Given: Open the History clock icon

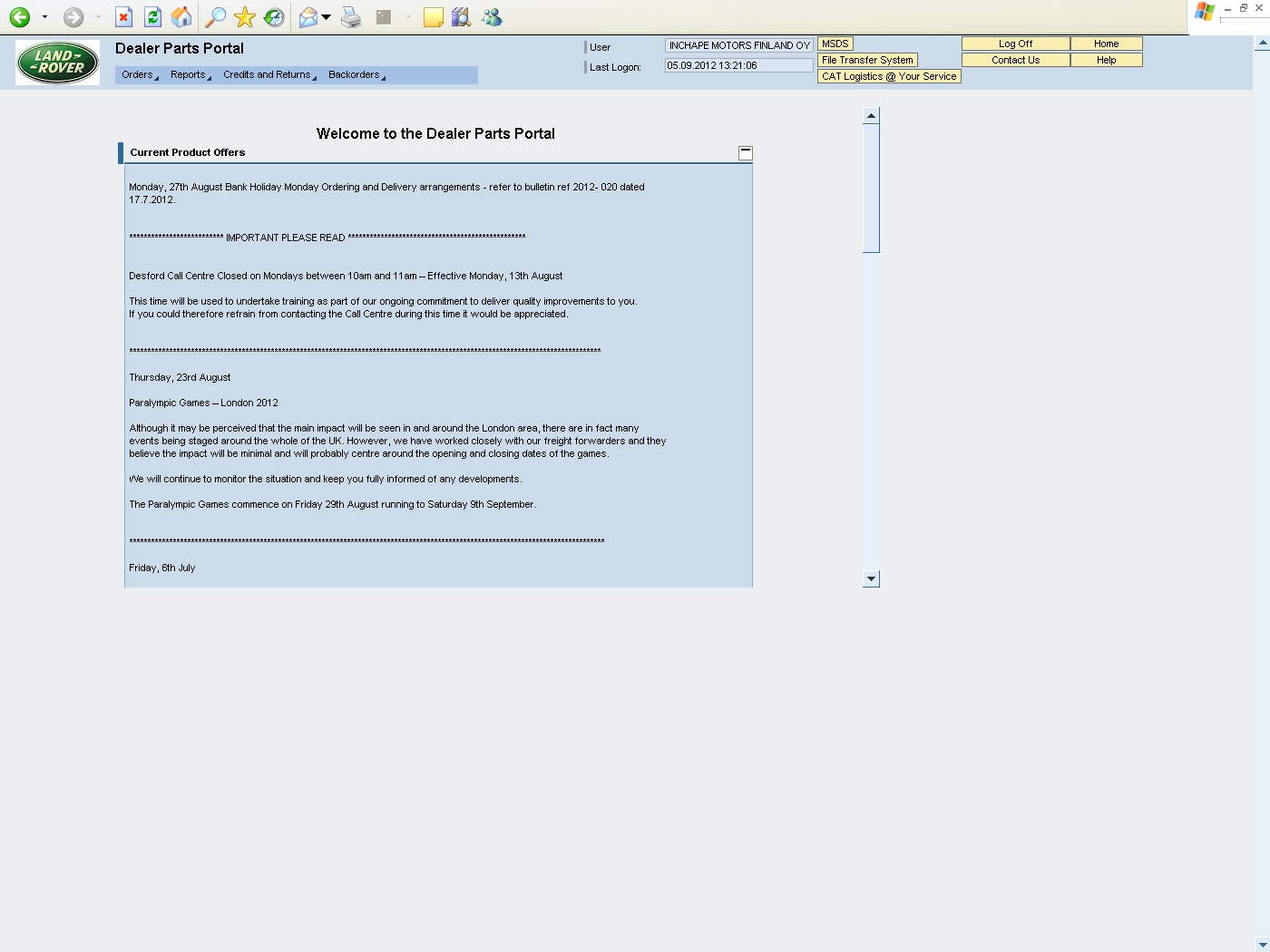Looking at the screenshot, I should click(x=274, y=17).
